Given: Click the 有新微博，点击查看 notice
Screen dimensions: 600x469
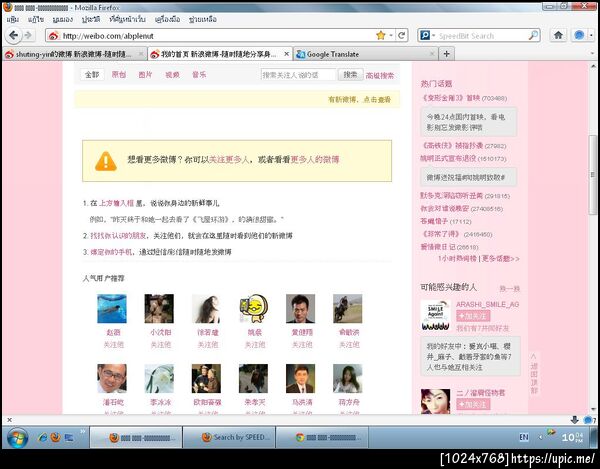Looking at the screenshot, I should (x=359, y=99).
